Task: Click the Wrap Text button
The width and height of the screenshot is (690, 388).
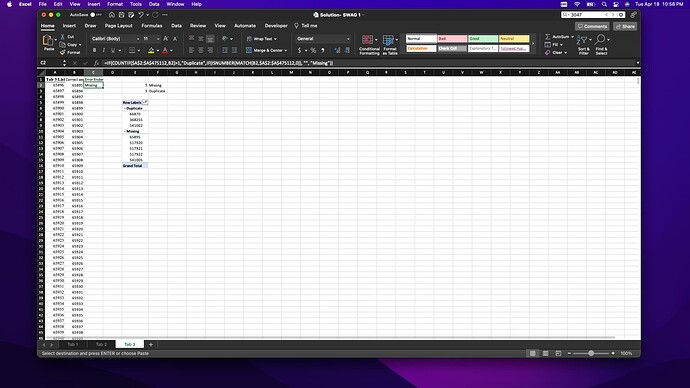Action: [261, 39]
